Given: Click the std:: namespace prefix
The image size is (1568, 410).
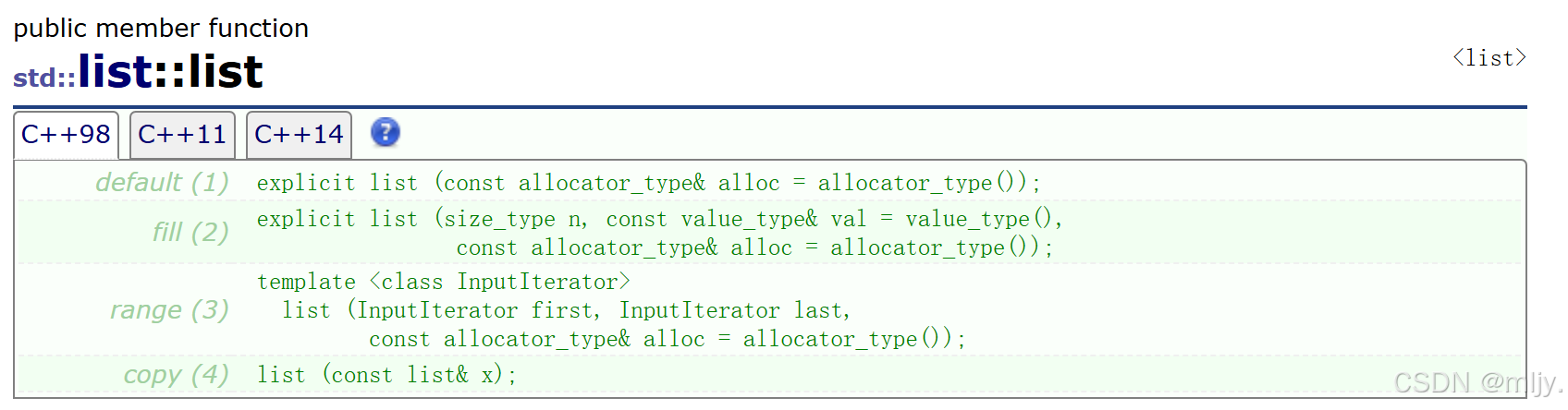Looking at the screenshot, I should click(x=44, y=78).
